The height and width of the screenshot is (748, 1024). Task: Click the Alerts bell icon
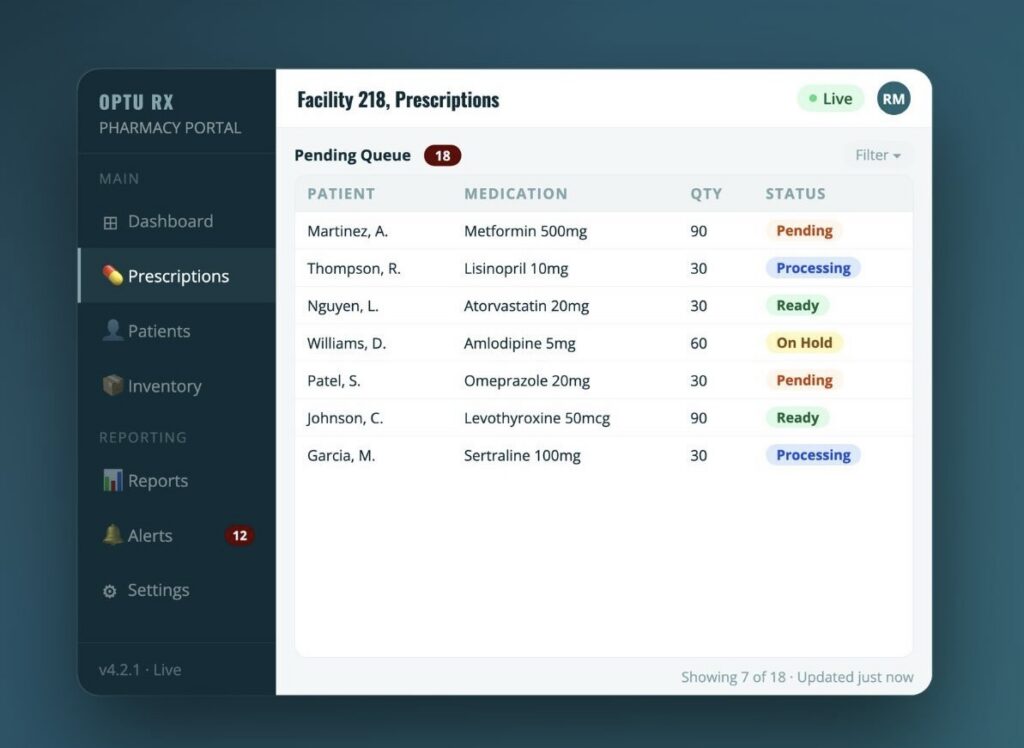tap(112, 534)
